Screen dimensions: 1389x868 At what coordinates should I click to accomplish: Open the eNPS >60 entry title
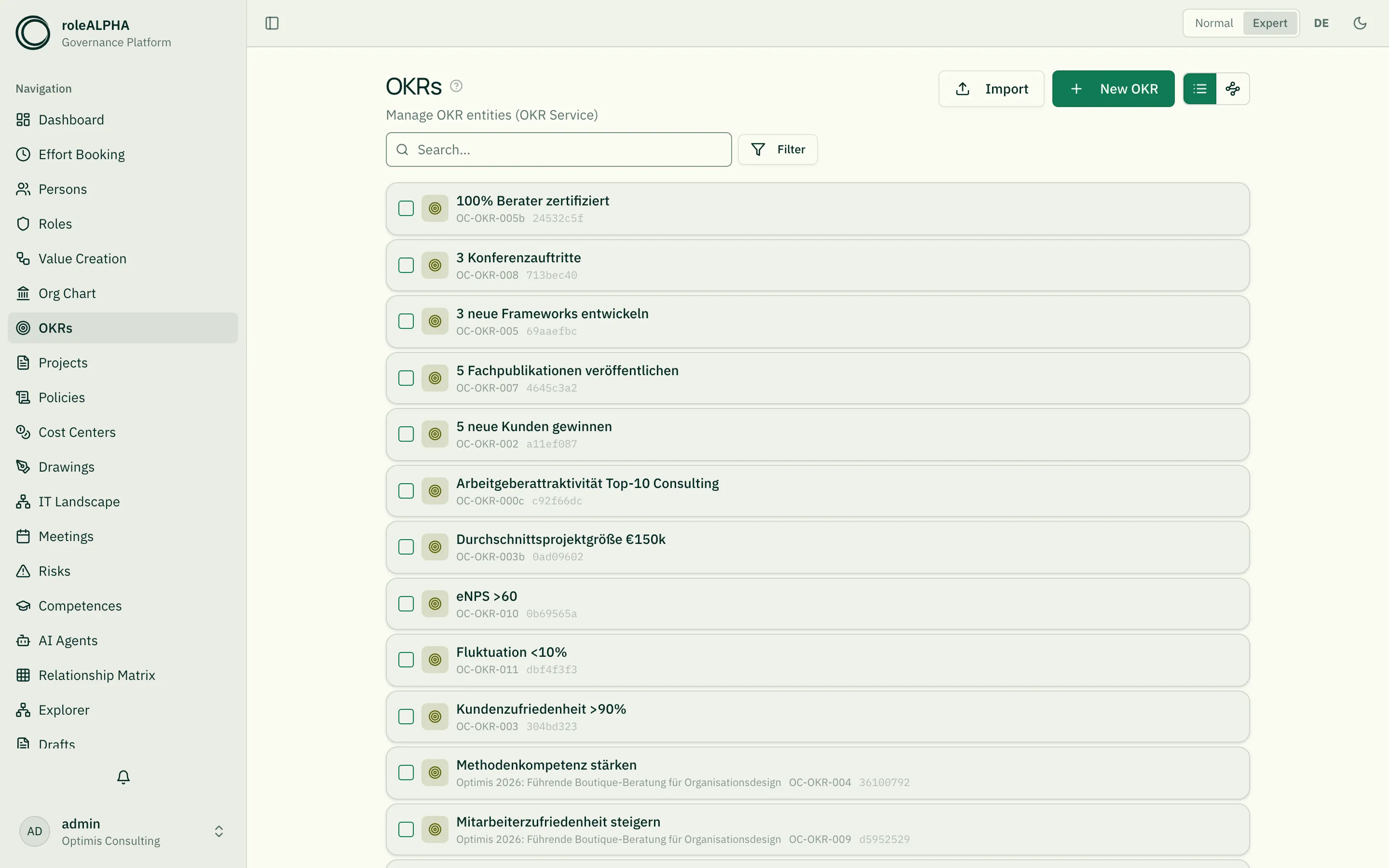(x=487, y=596)
